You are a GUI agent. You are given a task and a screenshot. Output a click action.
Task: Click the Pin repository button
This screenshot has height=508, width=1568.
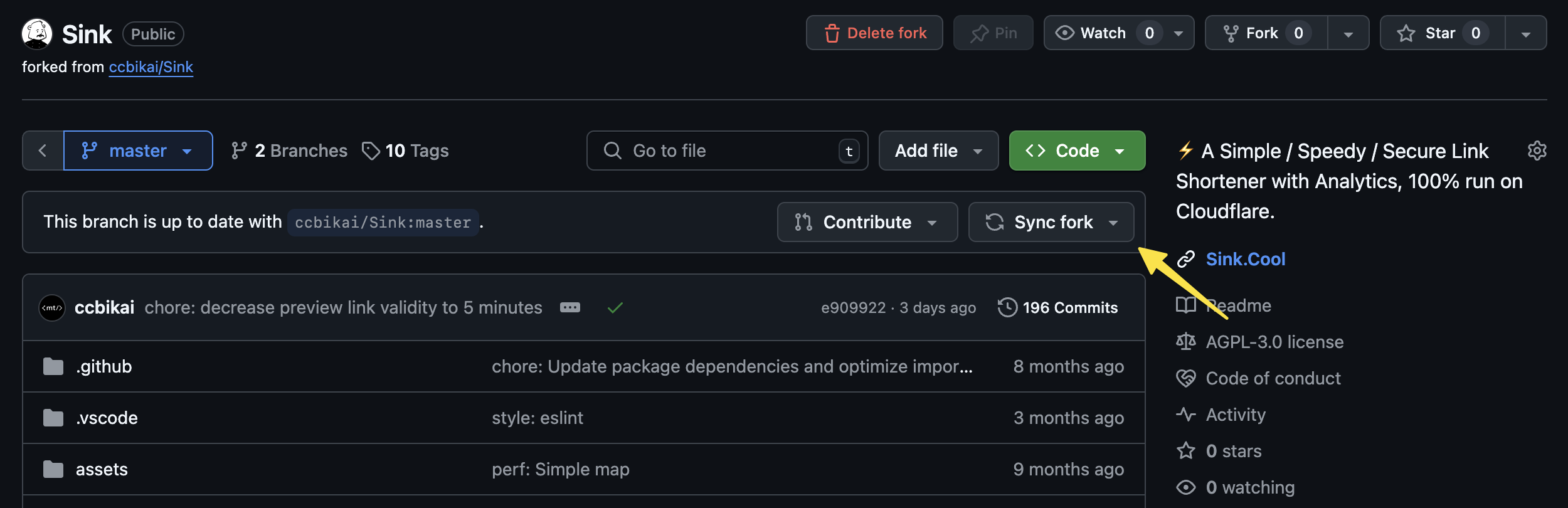coord(993,33)
